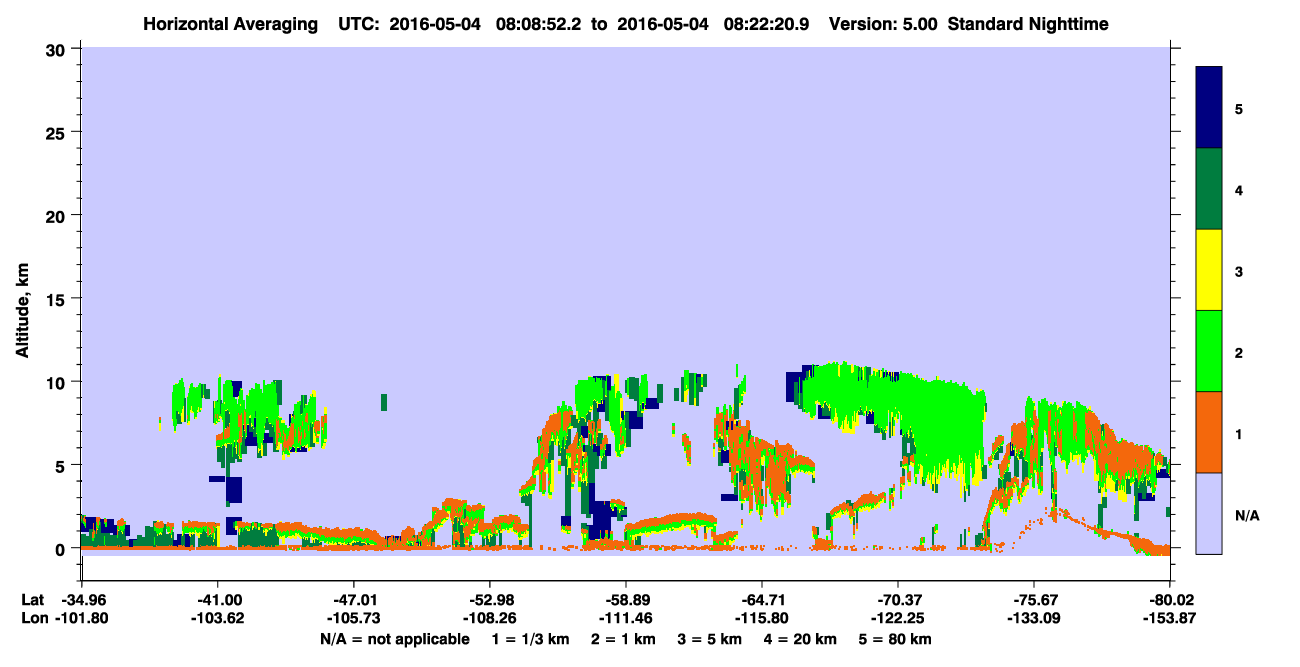Click latitude value -41.00
Screen dimensions: 1300x667
tap(217, 600)
